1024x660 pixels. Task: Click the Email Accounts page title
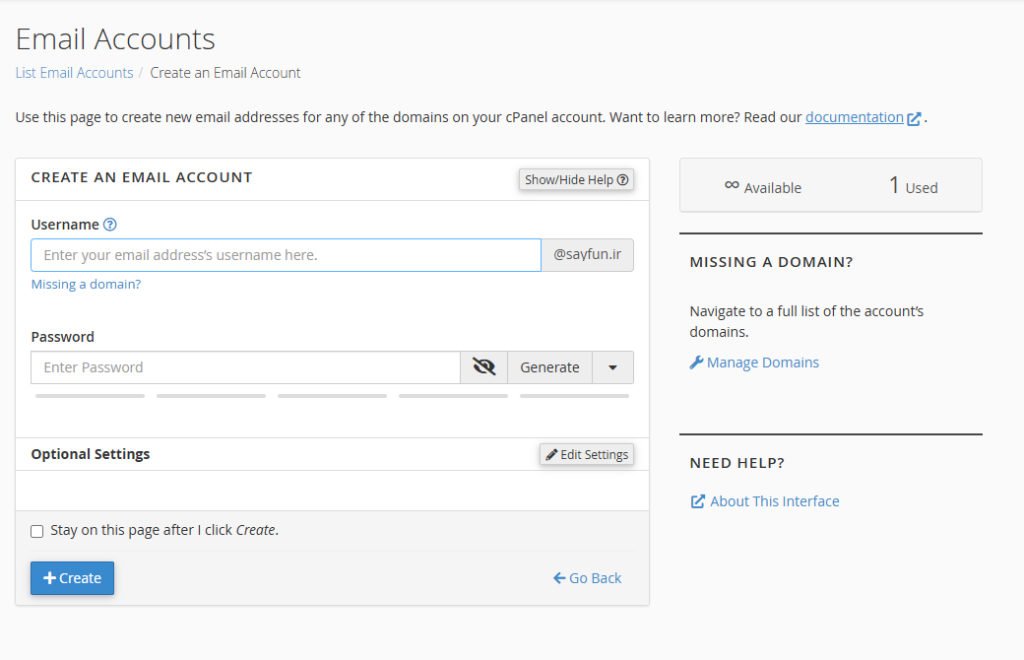tap(116, 39)
